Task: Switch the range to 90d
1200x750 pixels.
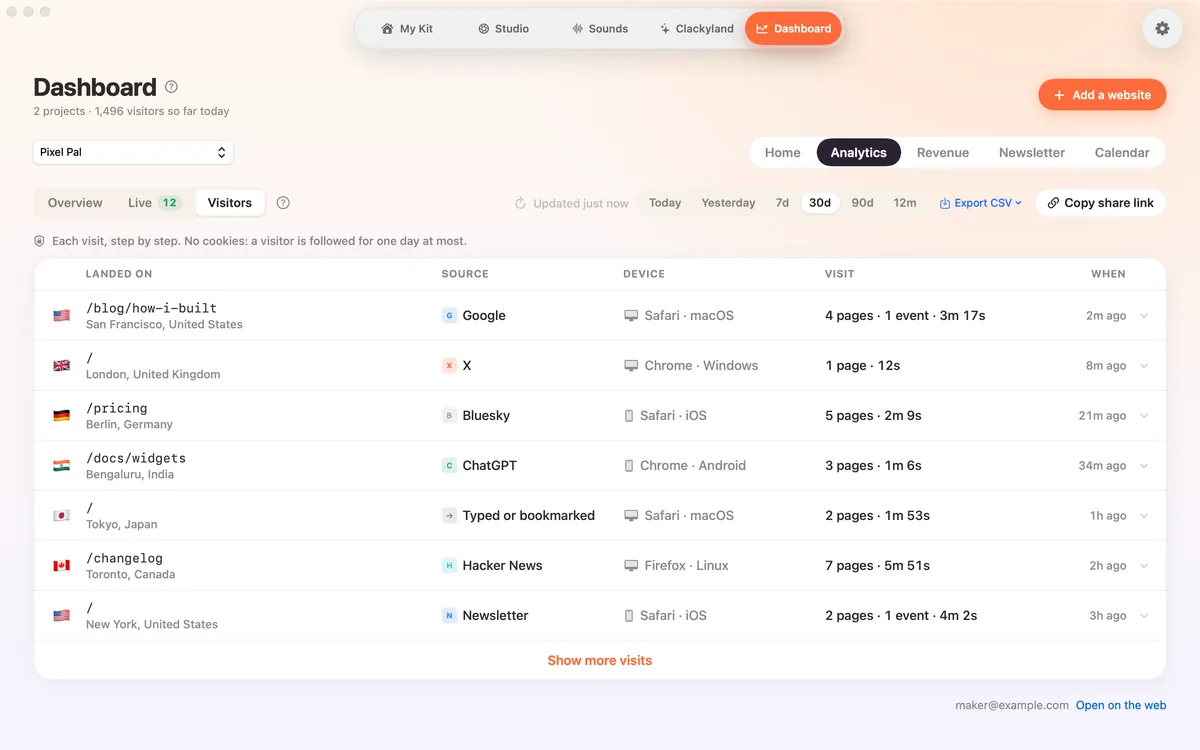Action: [x=862, y=203]
